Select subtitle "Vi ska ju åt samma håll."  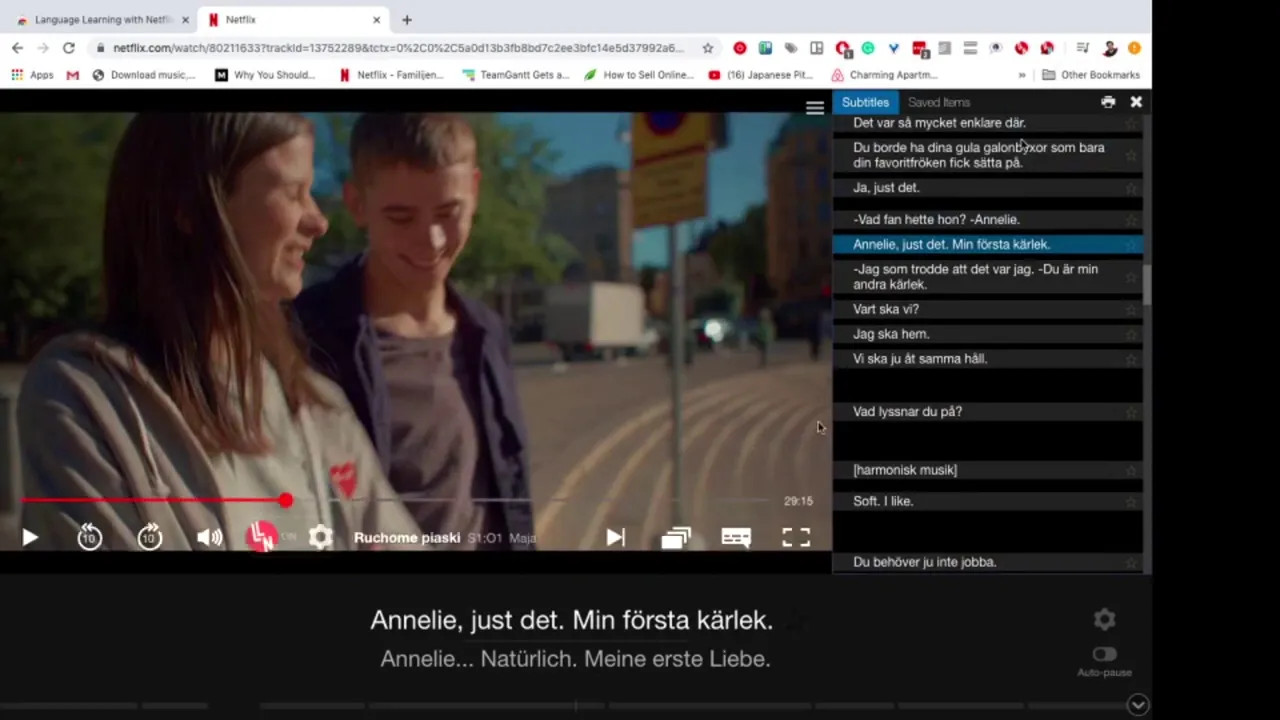click(988, 359)
